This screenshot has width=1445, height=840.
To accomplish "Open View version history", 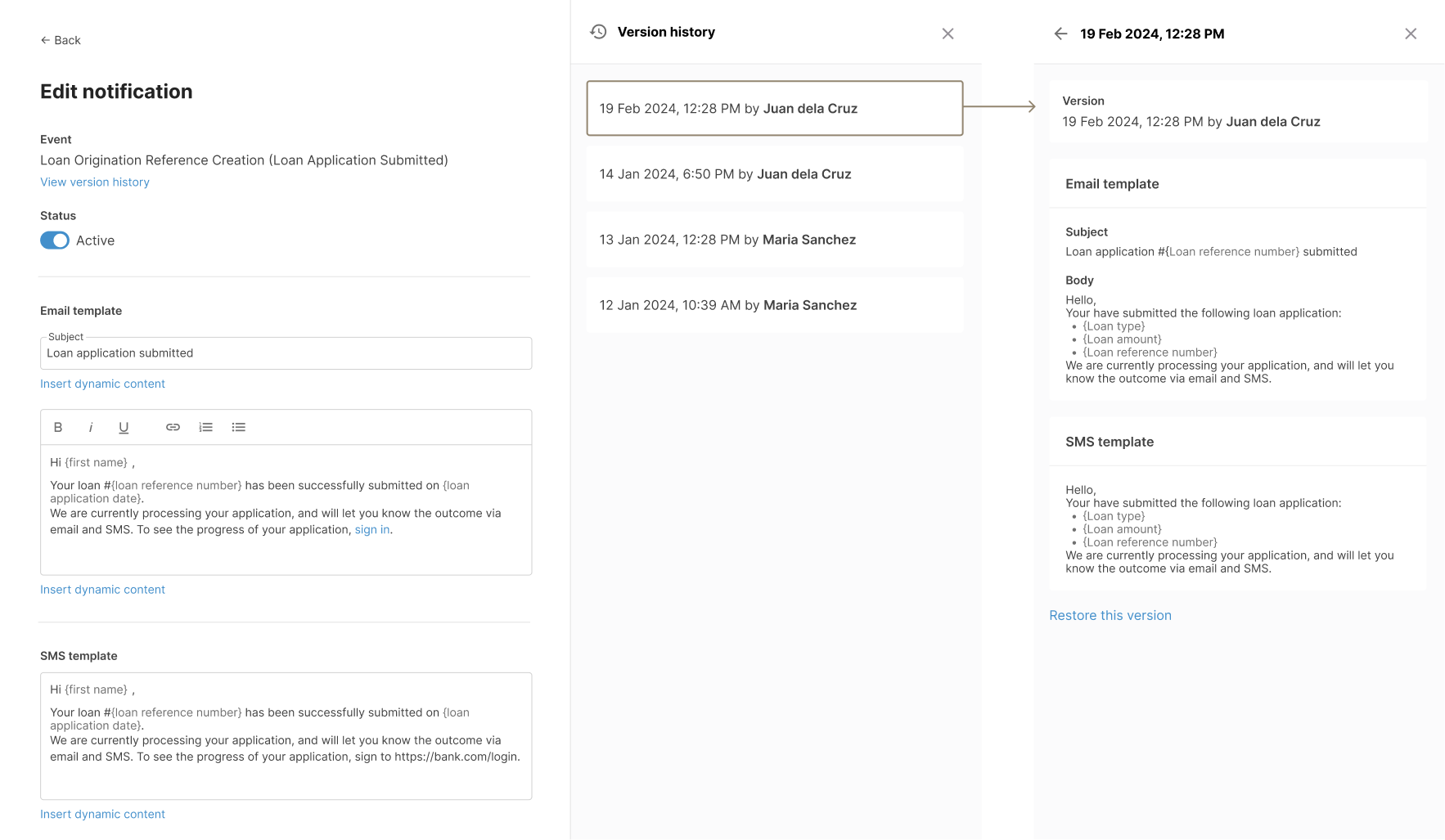I will tap(94, 182).
